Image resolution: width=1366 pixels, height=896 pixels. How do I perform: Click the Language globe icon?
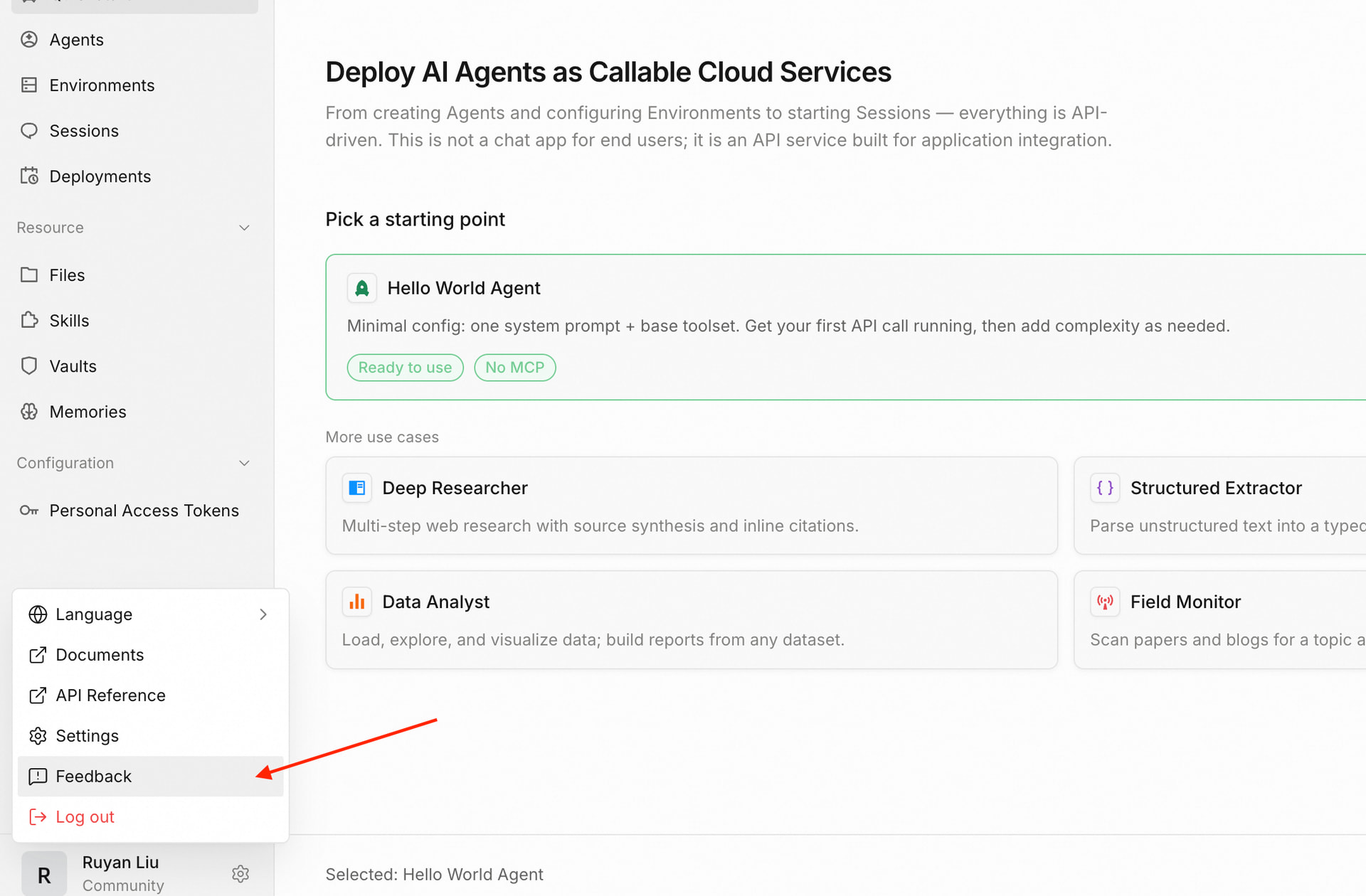(38, 614)
